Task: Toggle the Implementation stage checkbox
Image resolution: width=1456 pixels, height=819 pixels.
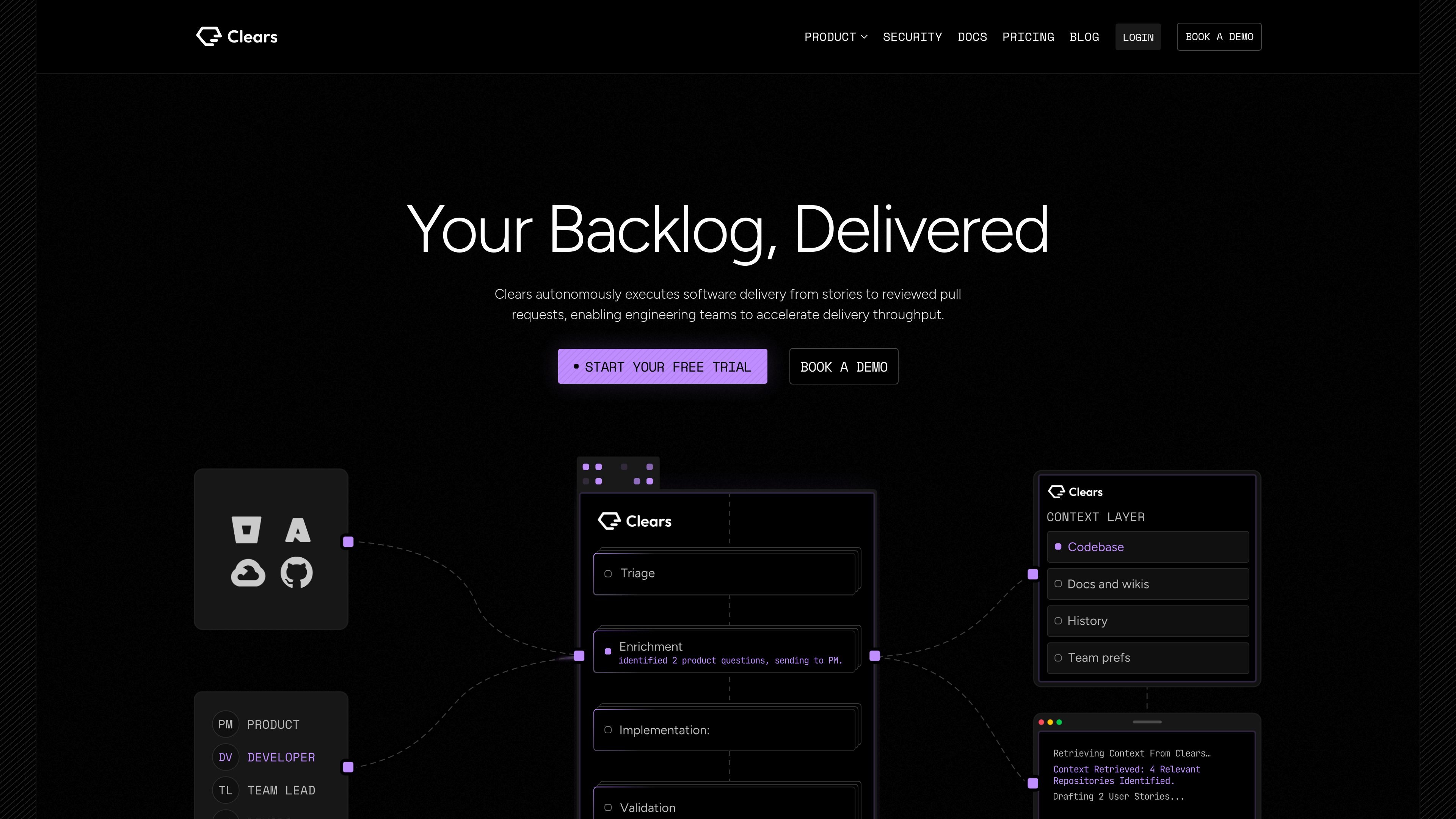Action: click(x=608, y=730)
